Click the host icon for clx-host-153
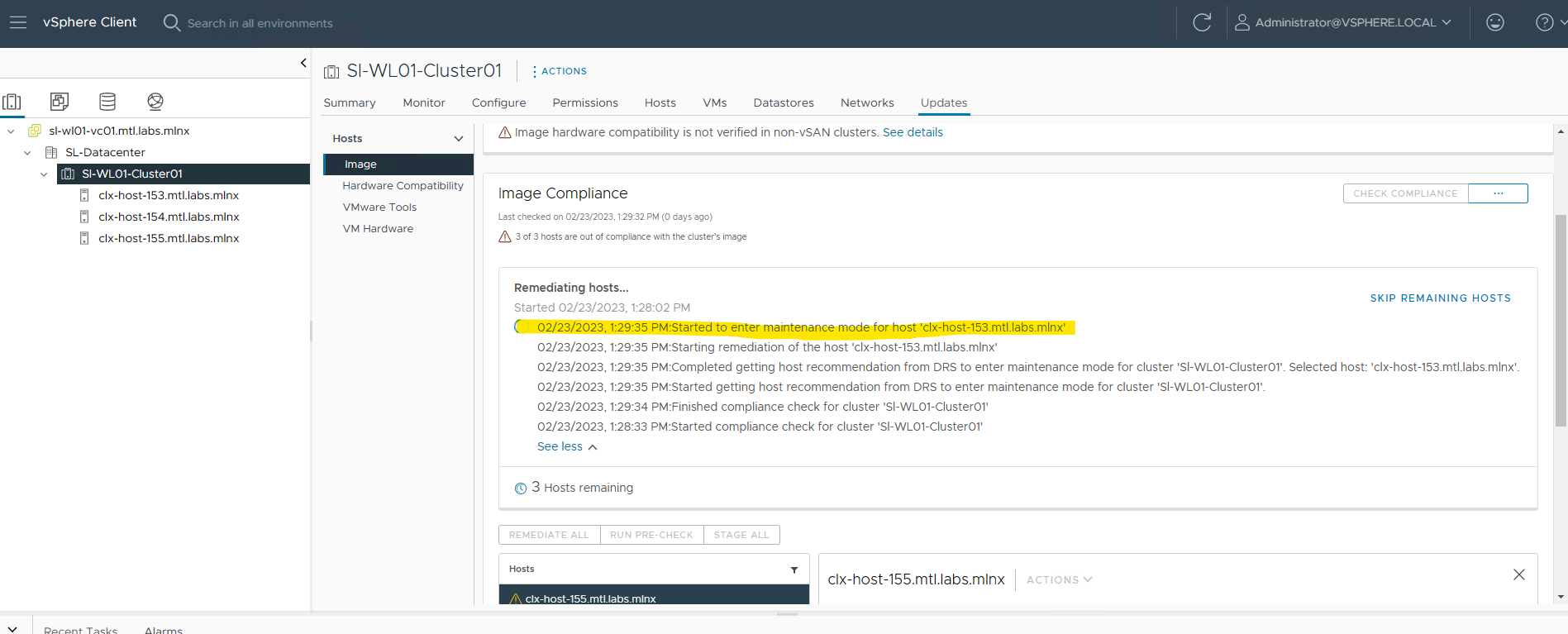Screen dimensions: 1568x634 click(x=84, y=195)
